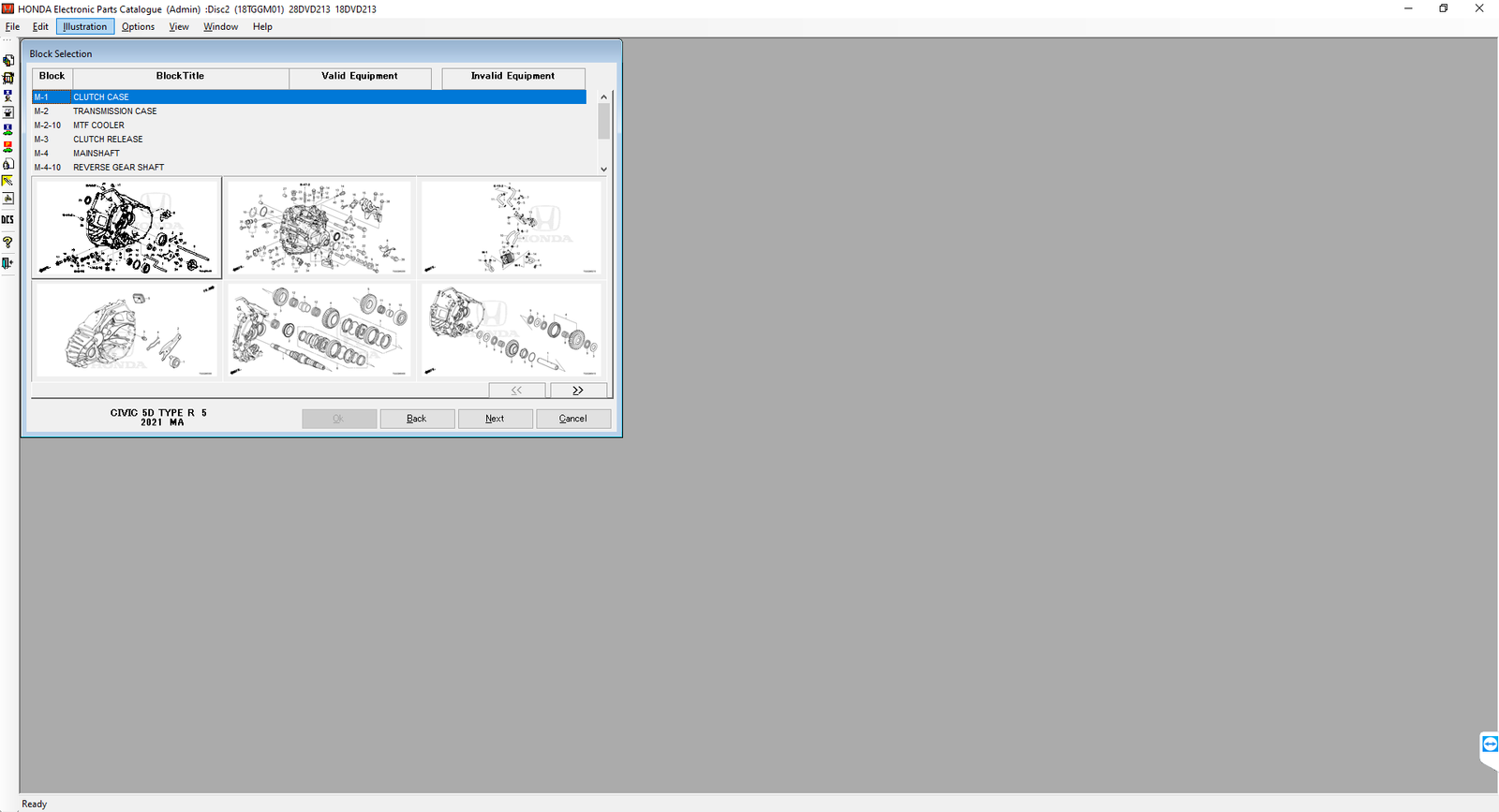Click the document page icon below the car icons

click(8, 164)
